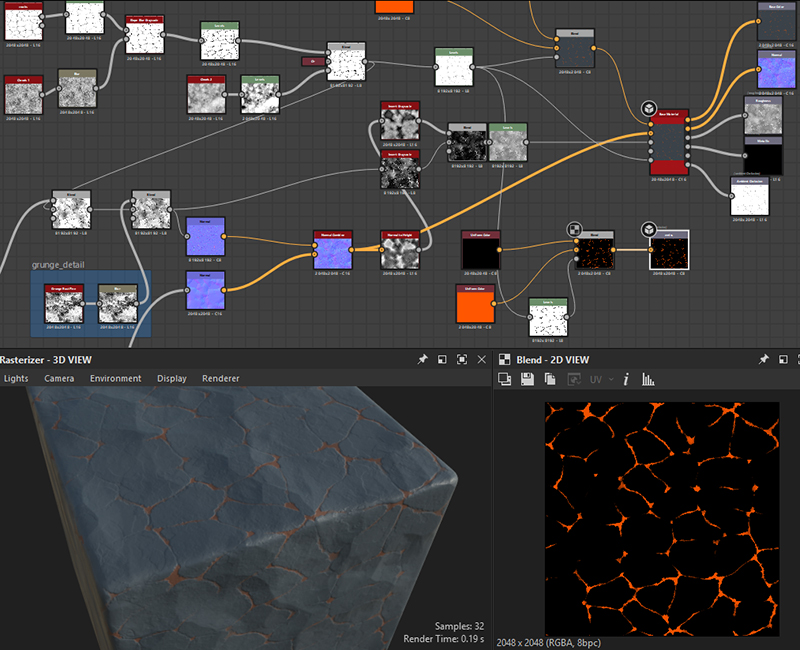The image size is (800, 650).
Task: Click the info icon in 2D view toolbar
Action: pos(626,379)
